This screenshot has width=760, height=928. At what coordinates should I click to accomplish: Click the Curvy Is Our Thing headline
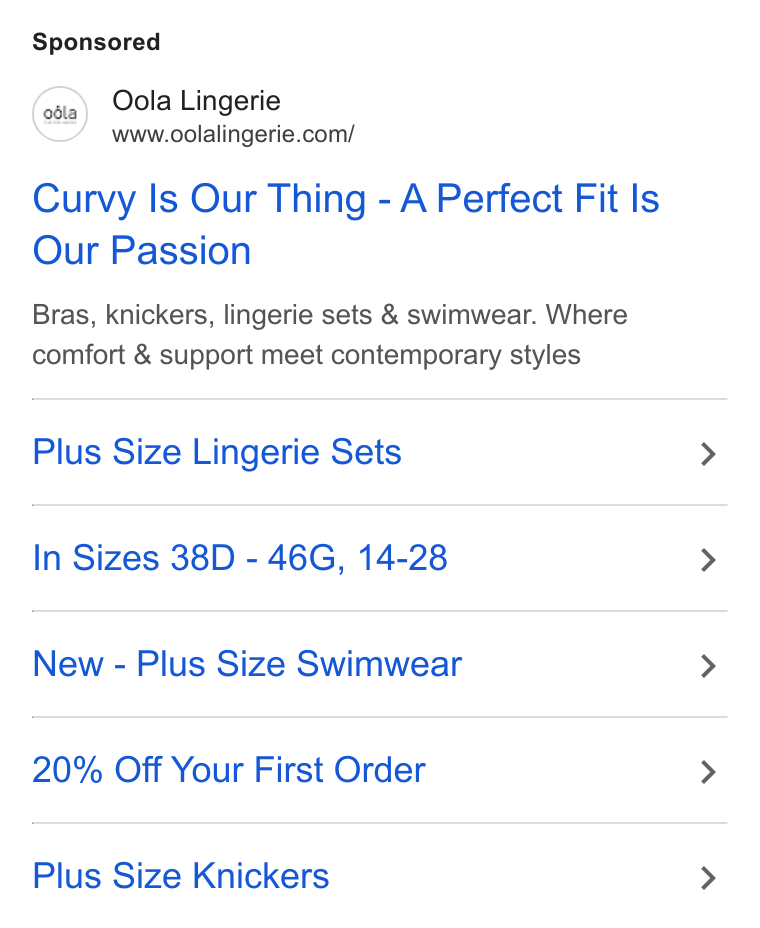coord(346,224)
